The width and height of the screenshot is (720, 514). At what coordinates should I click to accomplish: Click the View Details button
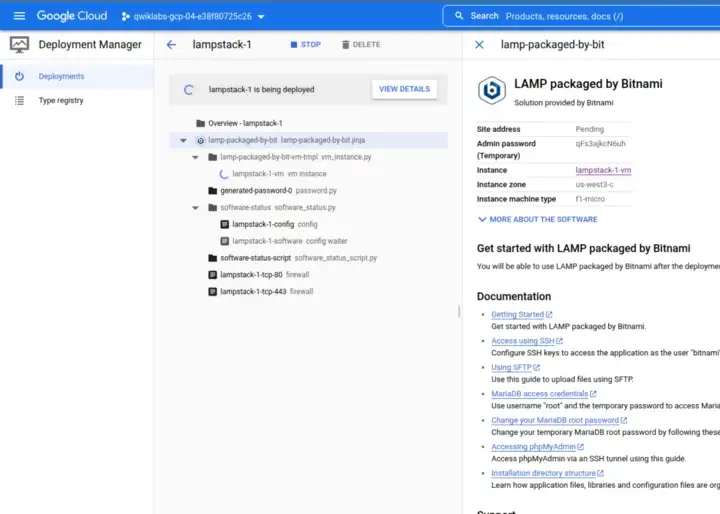[x=405, y=89]
